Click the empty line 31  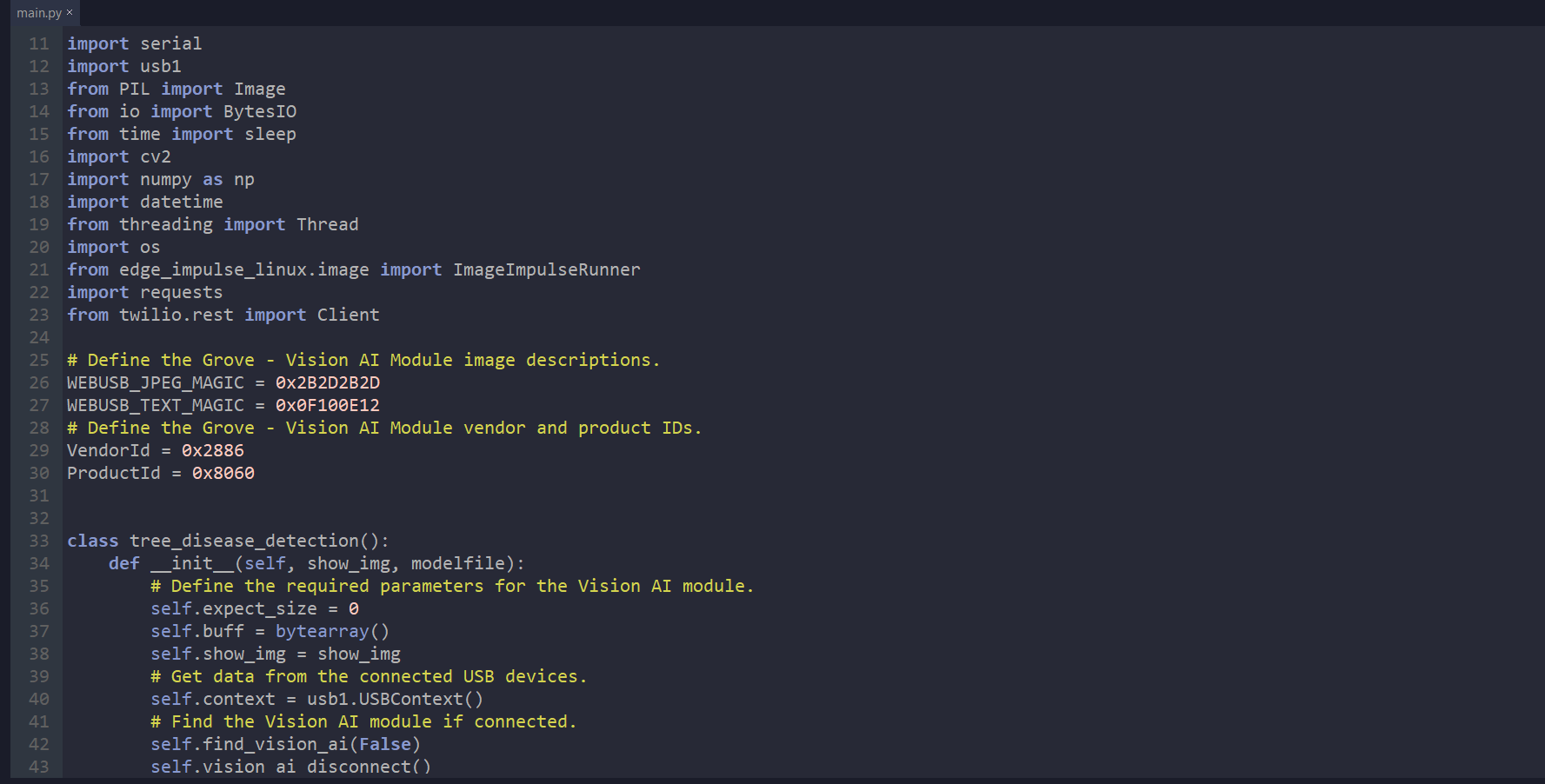pyautogui.click(x=348, y=495)
